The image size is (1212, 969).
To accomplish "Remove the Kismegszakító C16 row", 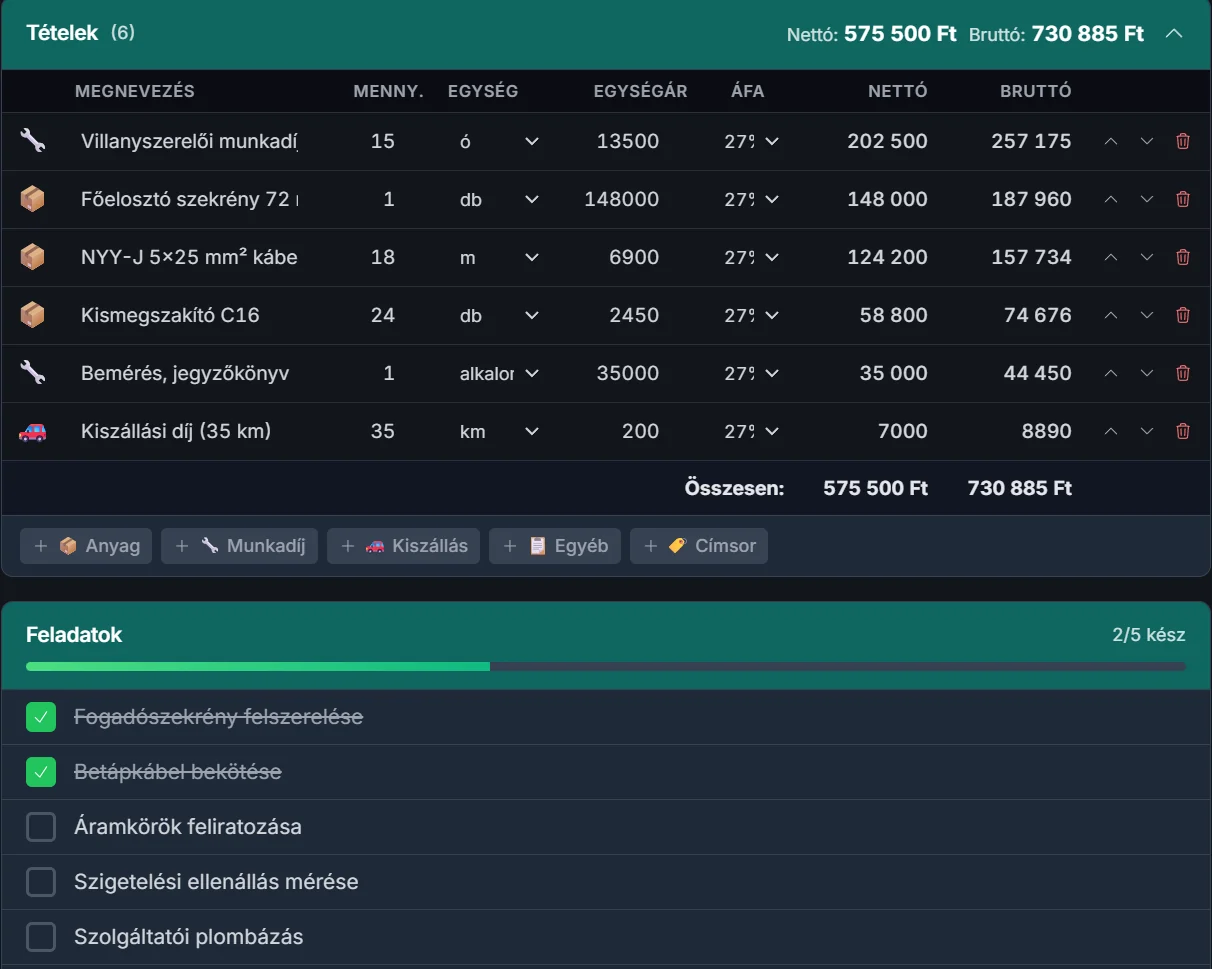I will point(1183,315).
